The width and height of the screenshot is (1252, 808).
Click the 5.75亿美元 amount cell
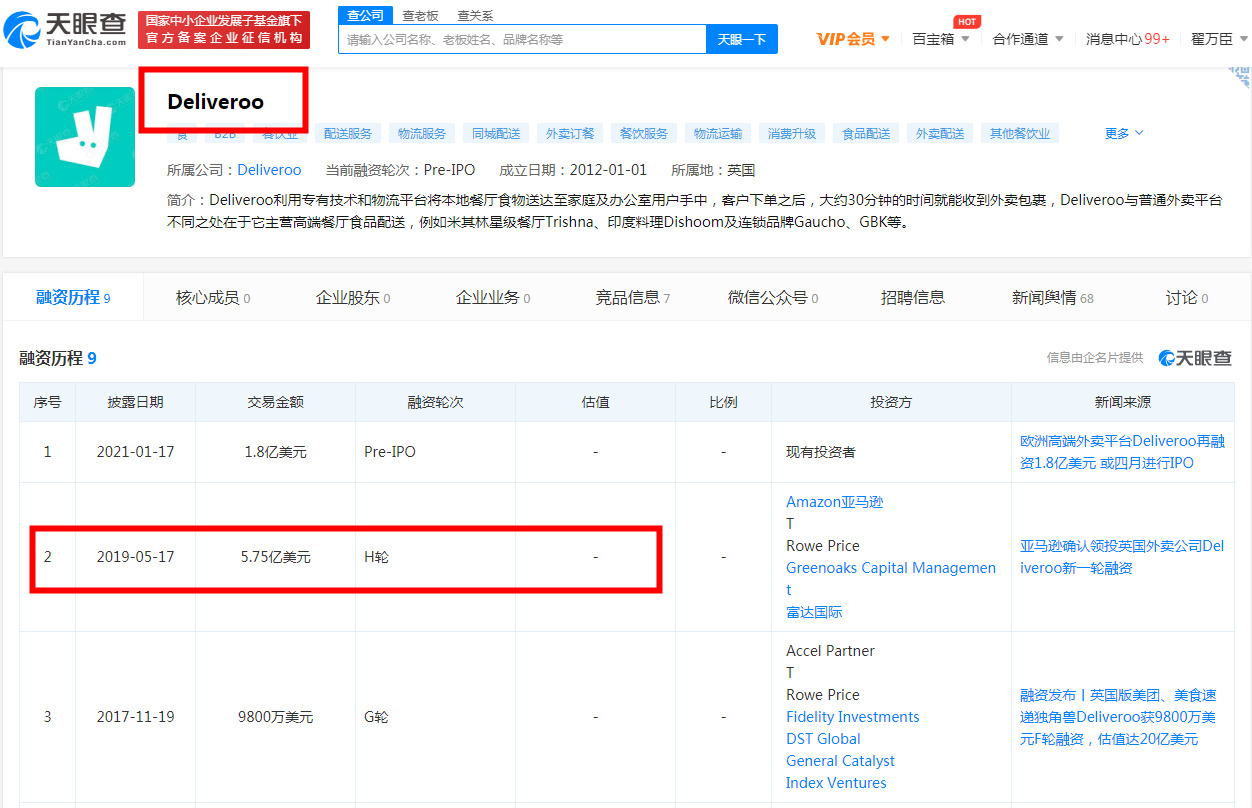pyautogui.click(x=276, y=557)
